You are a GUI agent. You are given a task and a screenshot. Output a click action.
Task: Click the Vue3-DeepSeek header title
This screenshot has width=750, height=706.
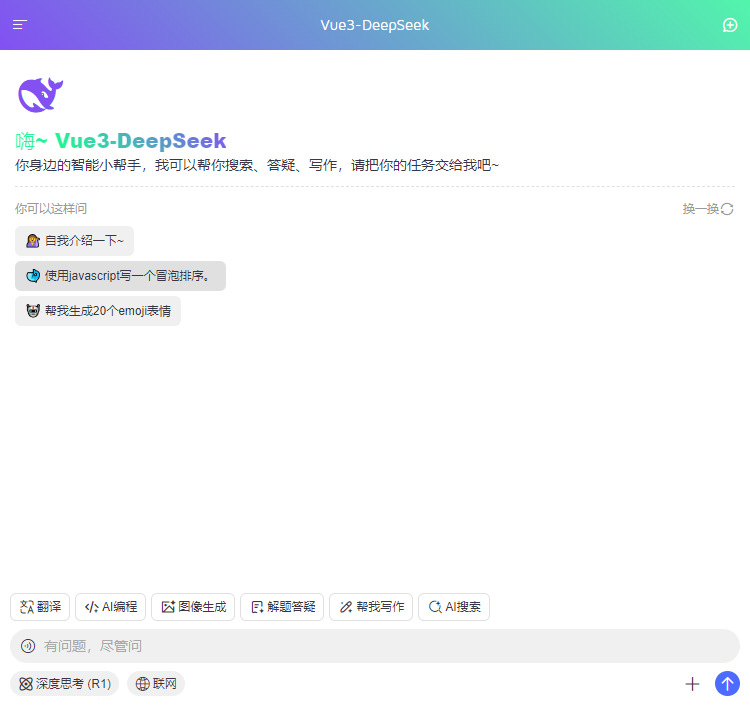coord(375,25)
